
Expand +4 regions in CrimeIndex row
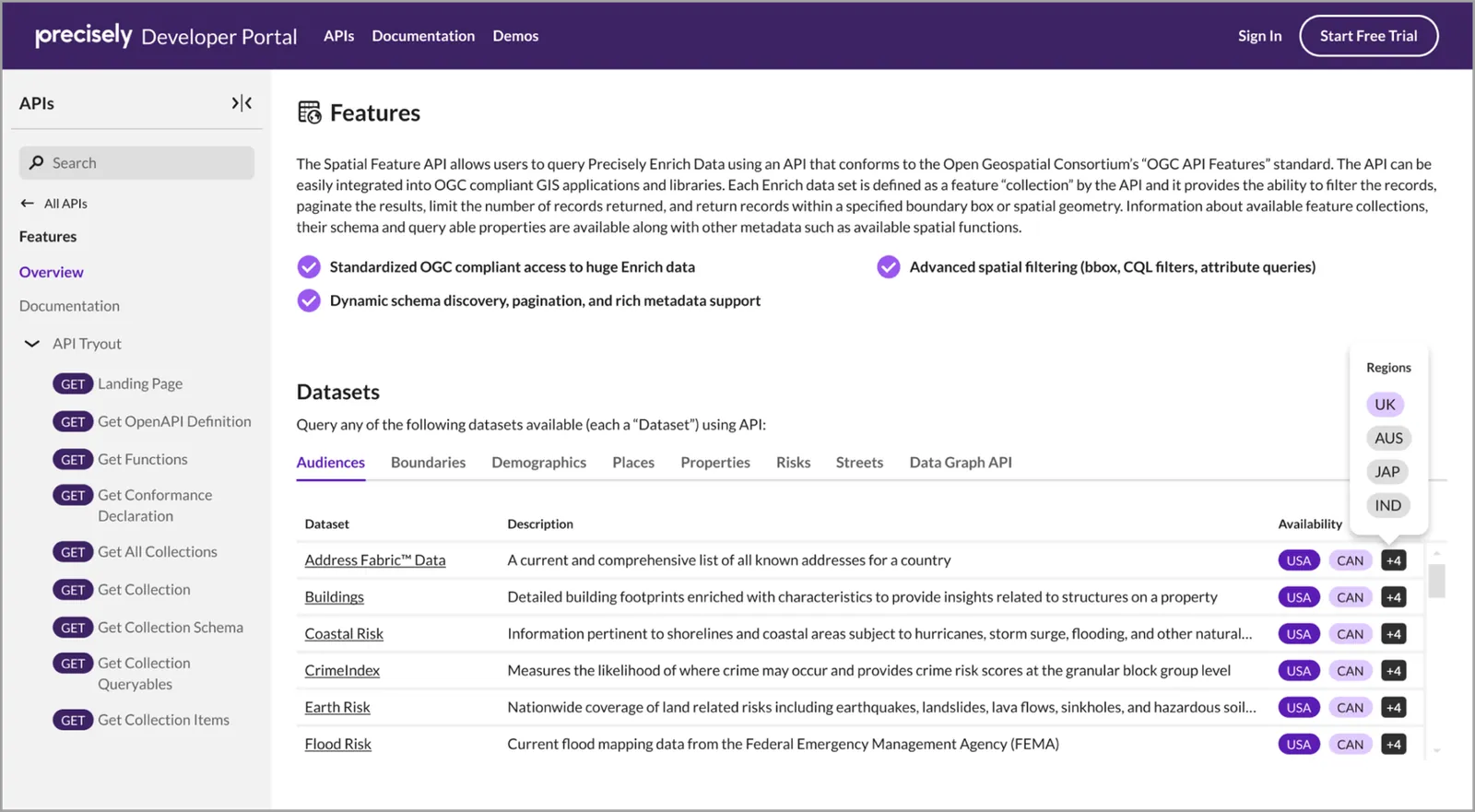pos(1394,671)
